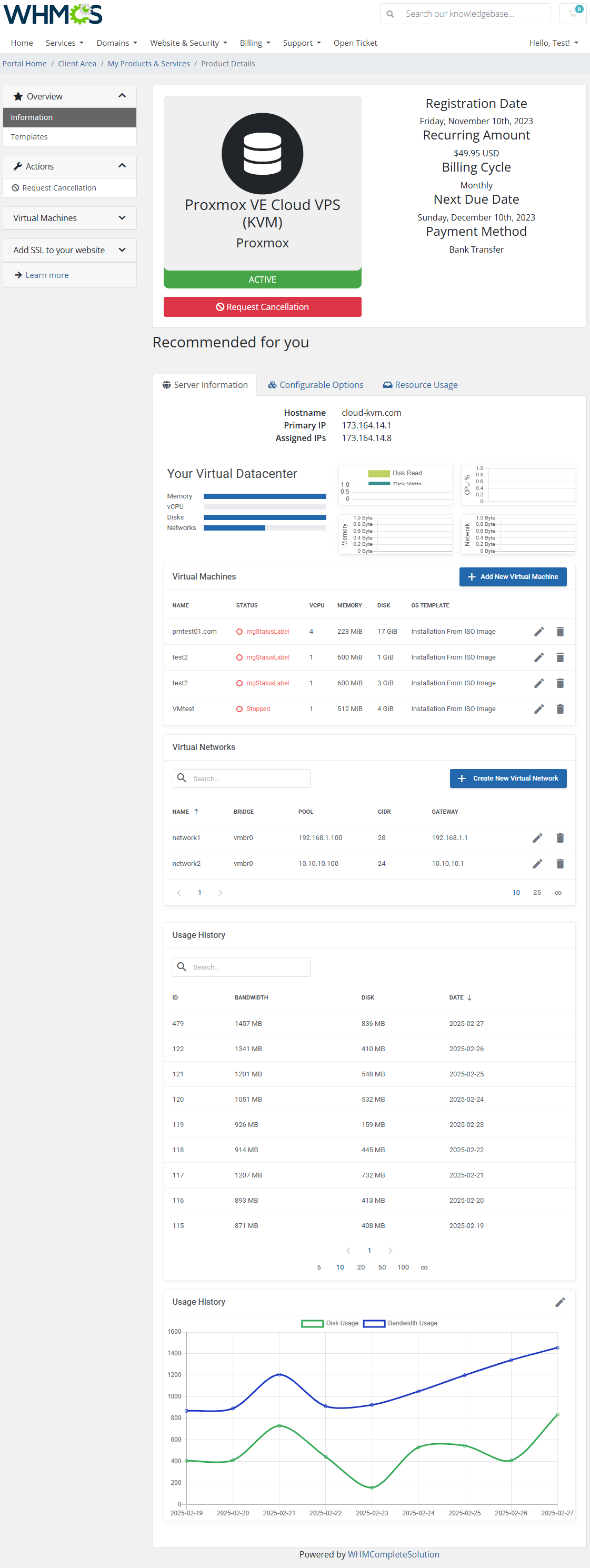Go to Home menu item
Viewport: 590px width, 1568px height.
point(22,43)
